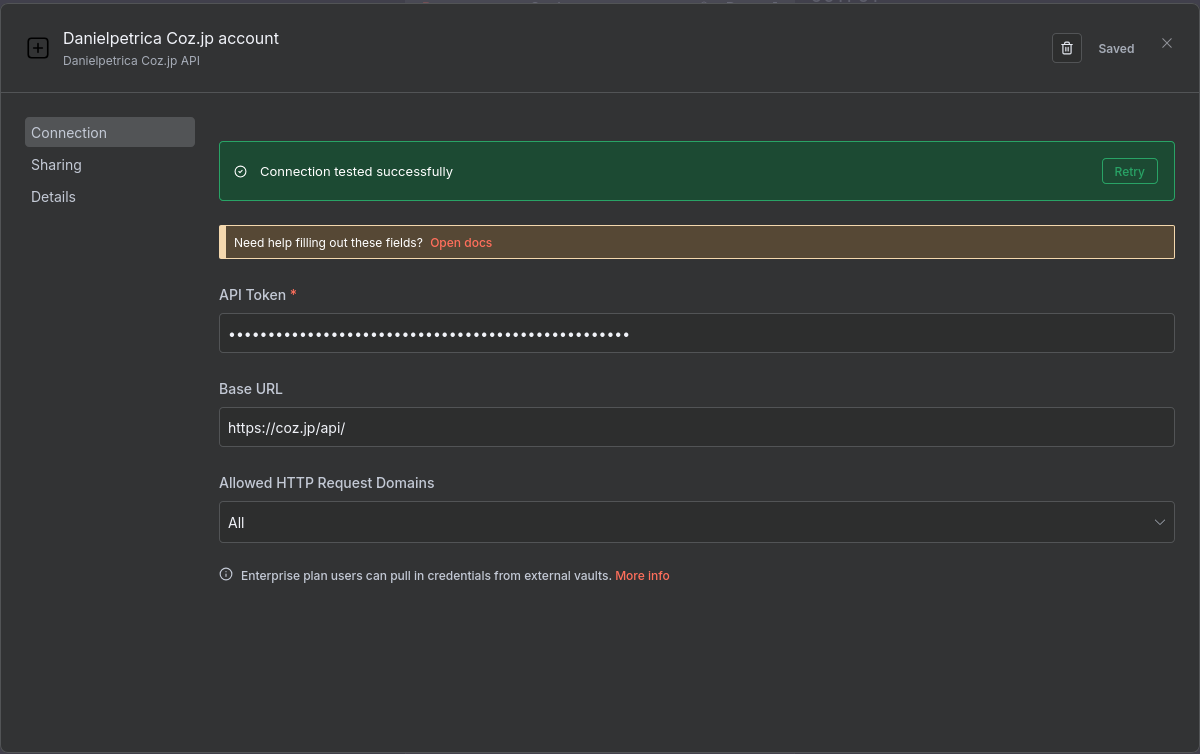Edit the credential name Danielpetrica Coz.jp account
The image size is (1200, 754).
171,38
